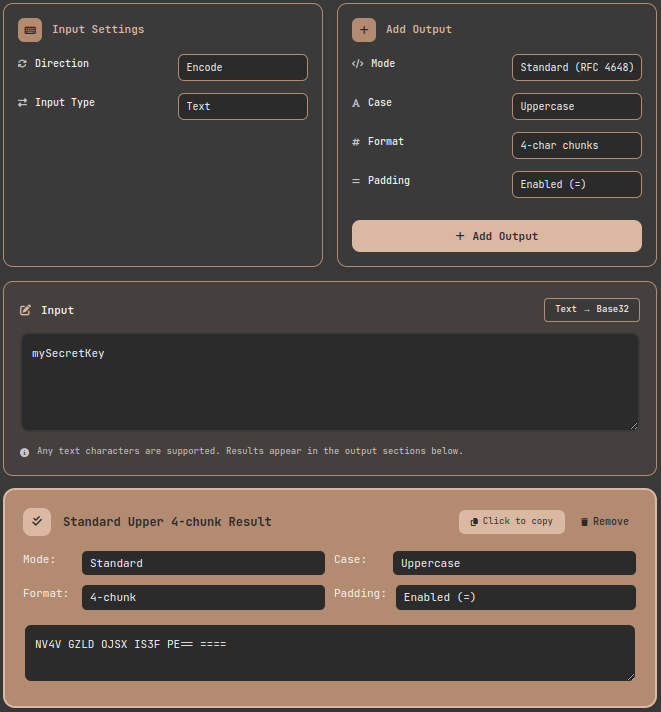Image resolution: width=661 pixels, height=712 pixels.
Task: Click the large Add Output button
Action: pyautogui.click(x=497, y=236)
